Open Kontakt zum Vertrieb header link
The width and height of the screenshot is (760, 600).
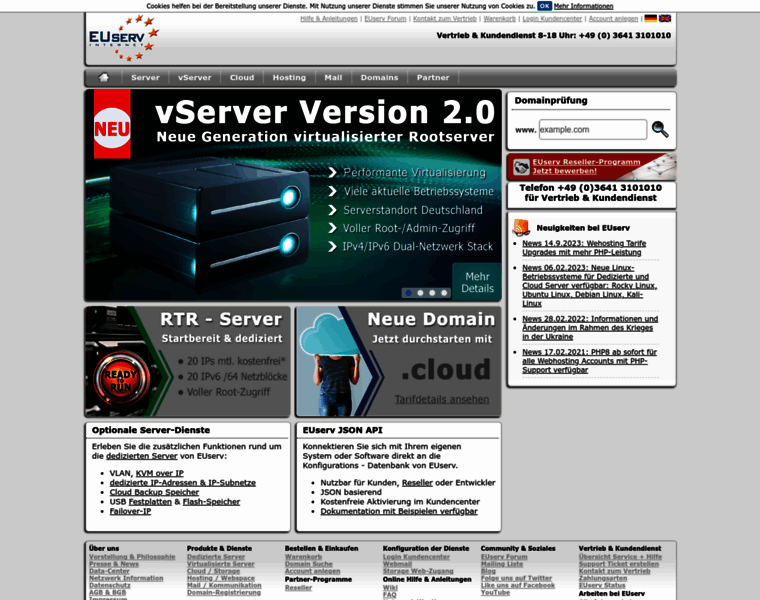[445, 19]
